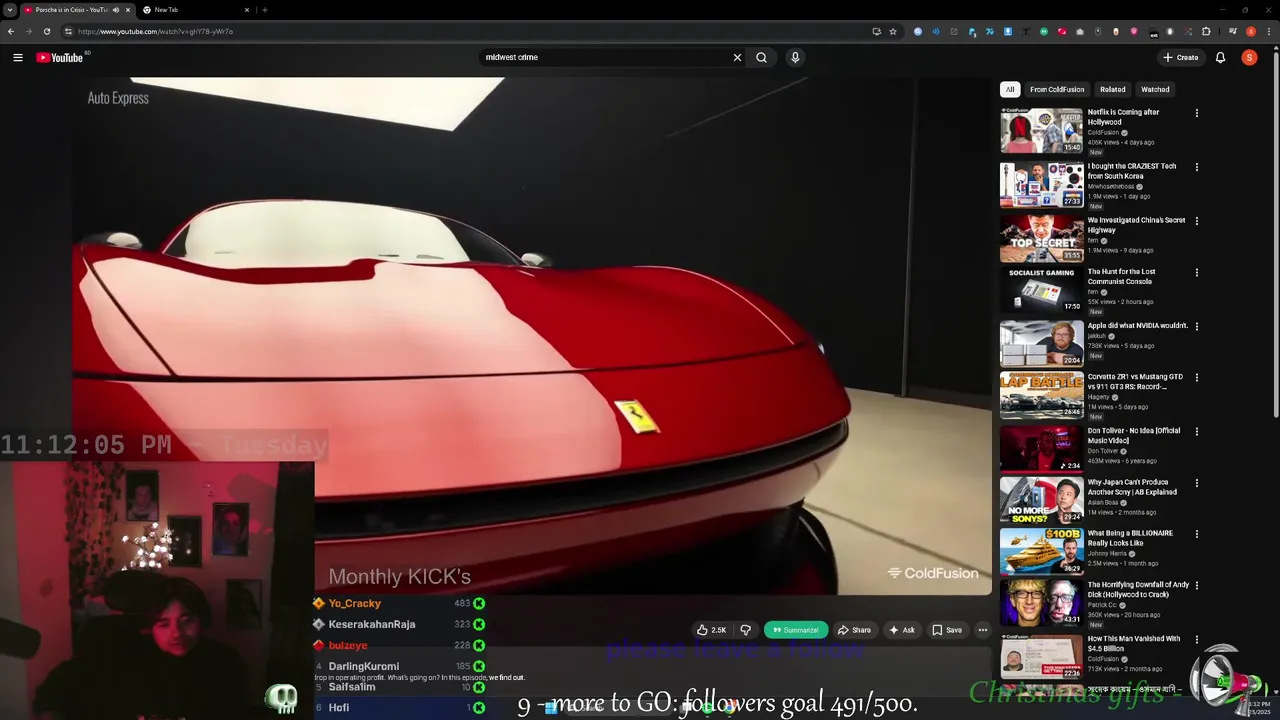The height and width of the screenshot is (720, 1280).
Task: View site information in address bar
Action: pos(68,31)
